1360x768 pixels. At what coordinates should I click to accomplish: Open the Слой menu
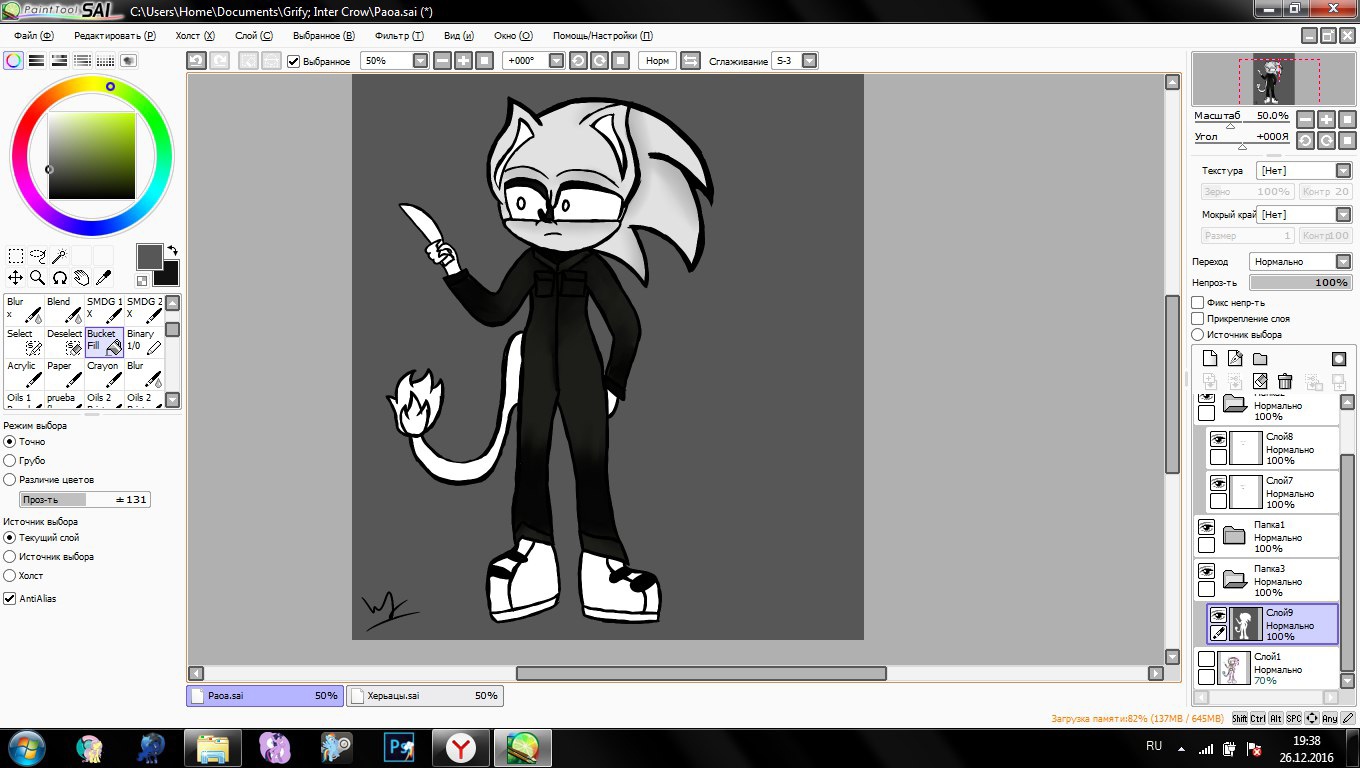coord(253,35)
